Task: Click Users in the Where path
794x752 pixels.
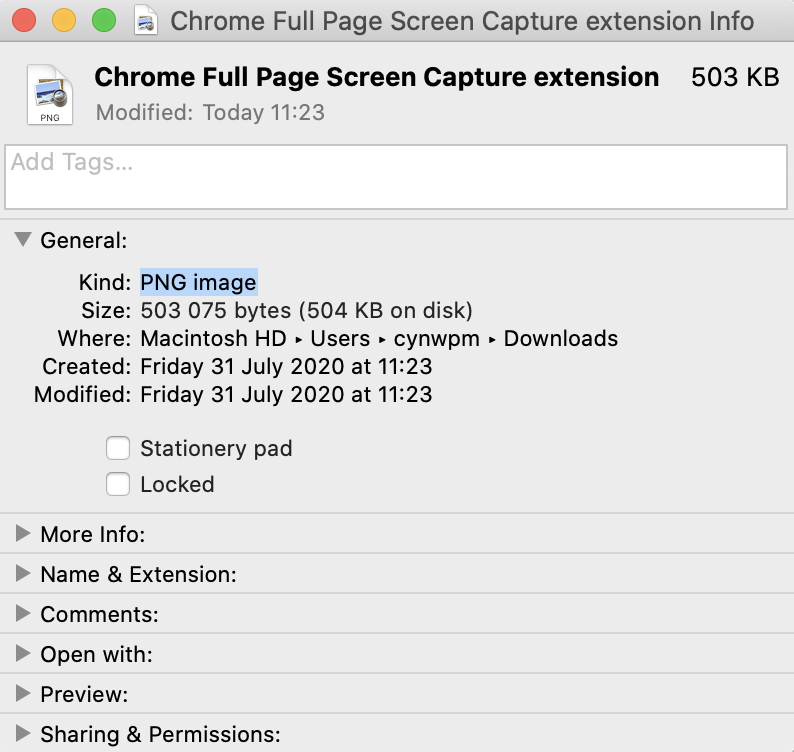Action: tap(340, 338)
